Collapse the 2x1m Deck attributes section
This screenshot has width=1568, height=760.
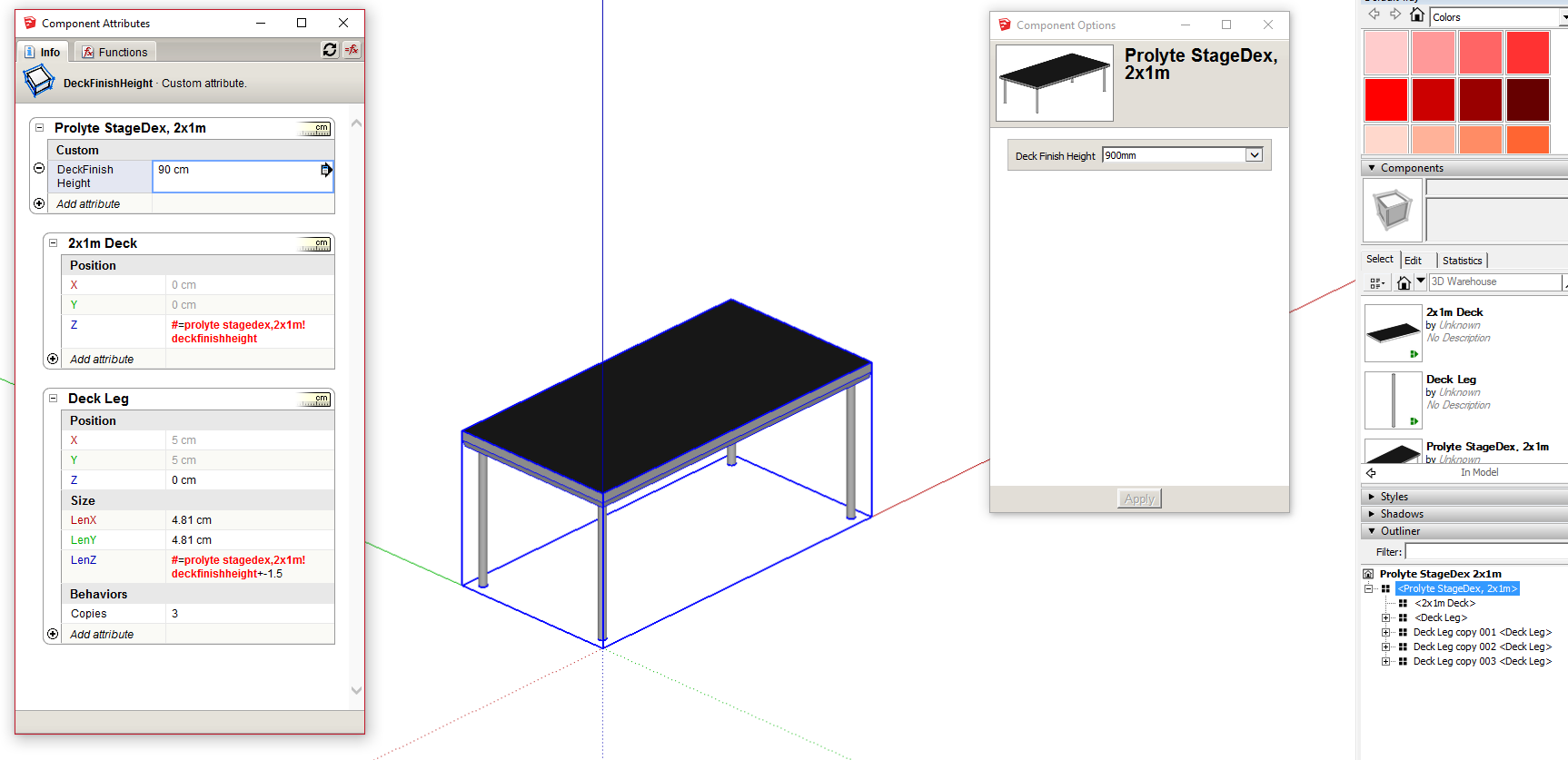53,243
